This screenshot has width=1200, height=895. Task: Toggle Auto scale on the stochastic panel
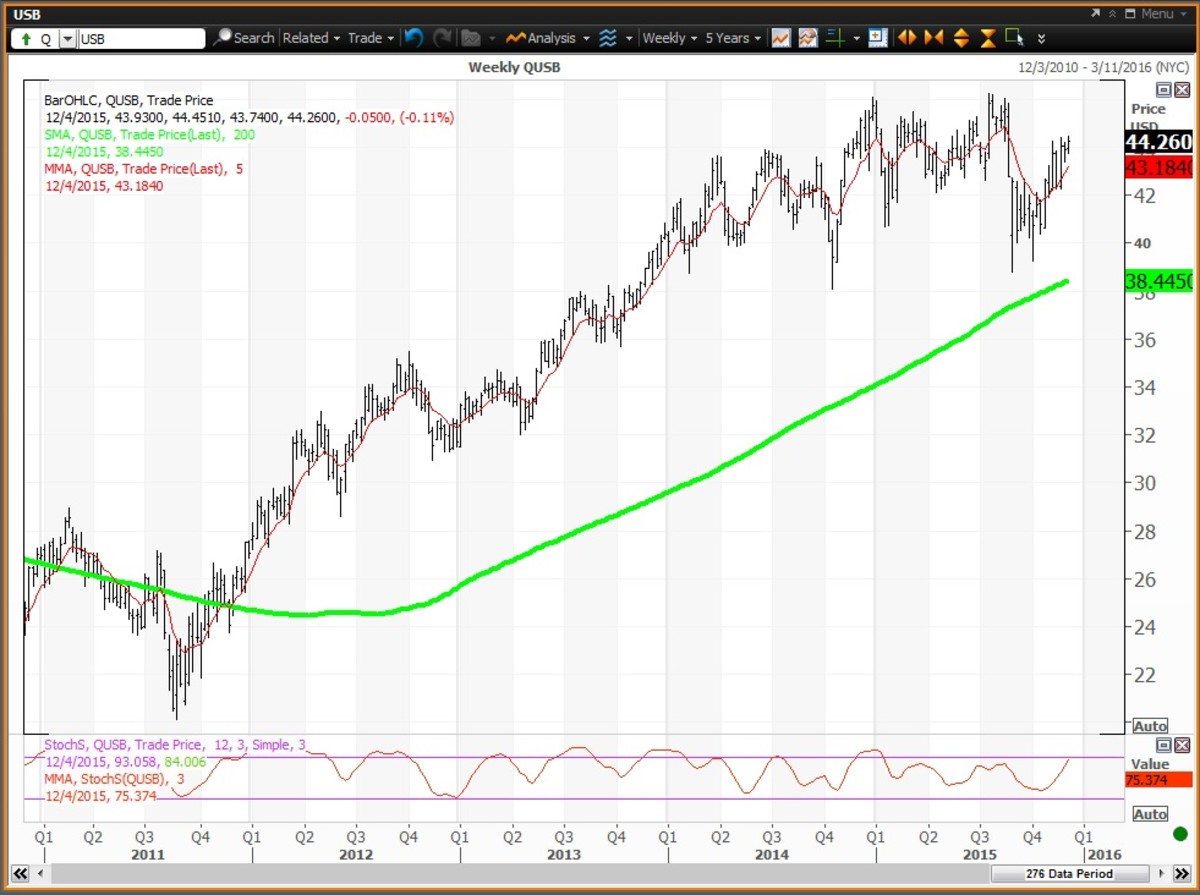point(1150,815)
